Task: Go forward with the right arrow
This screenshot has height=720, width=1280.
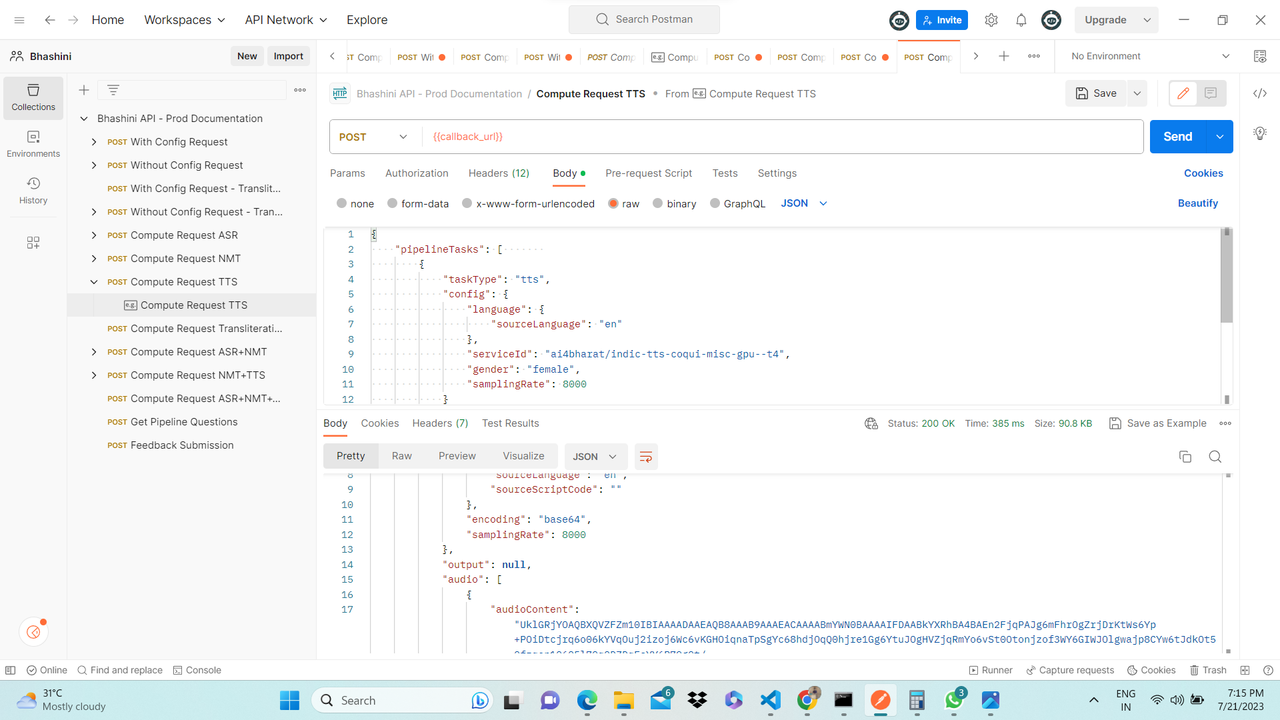Action: pos(75,20)
